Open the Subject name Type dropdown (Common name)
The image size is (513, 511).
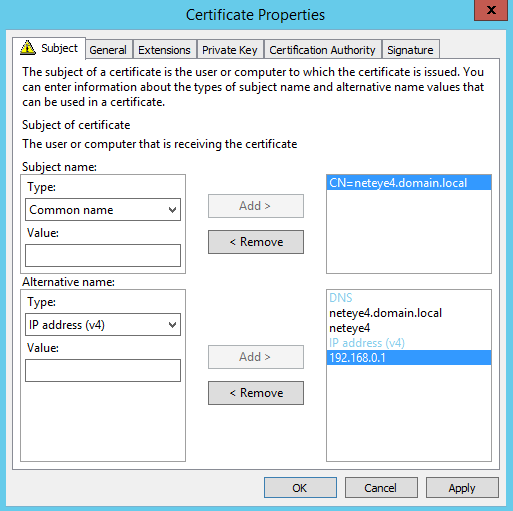(x=103, y=210)
